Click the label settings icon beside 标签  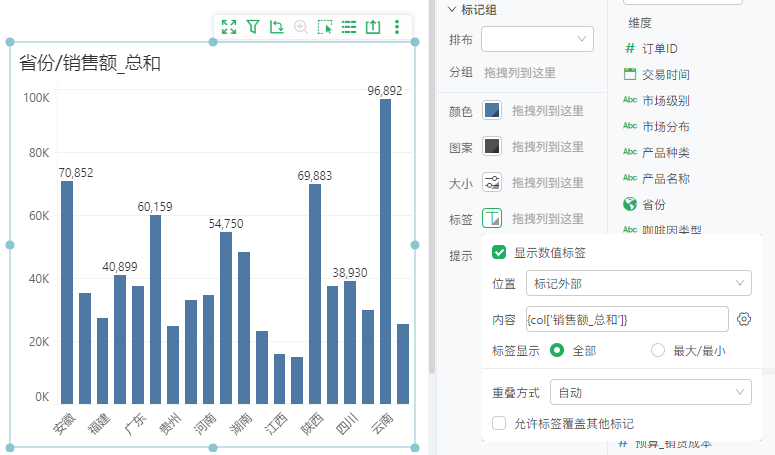pyautogui.click(x=492, y=218)
